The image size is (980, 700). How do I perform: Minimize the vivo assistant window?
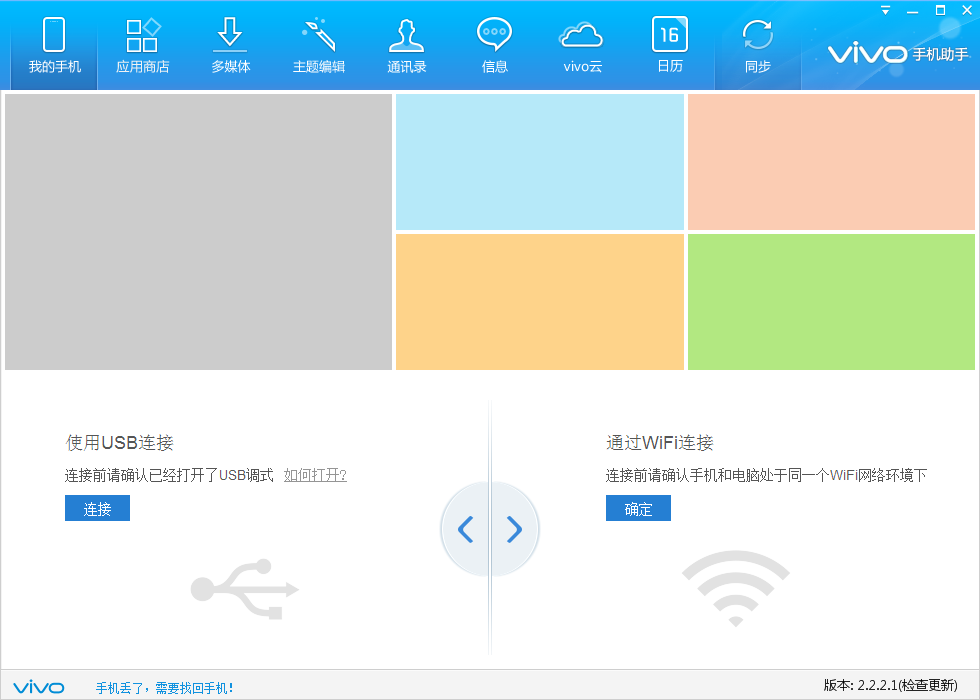912,11
